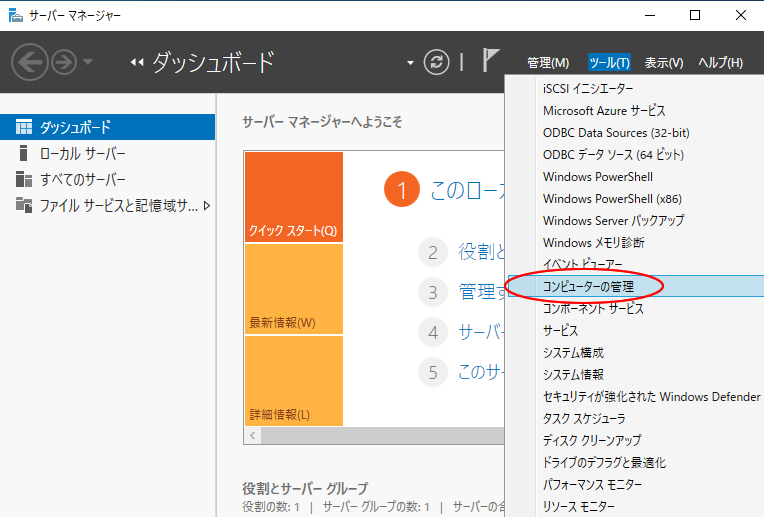Click サーバー マネージャーへようこそ heading
Image resolution: width=764 pixels, height=517 pixels.
tap(322, 121)
